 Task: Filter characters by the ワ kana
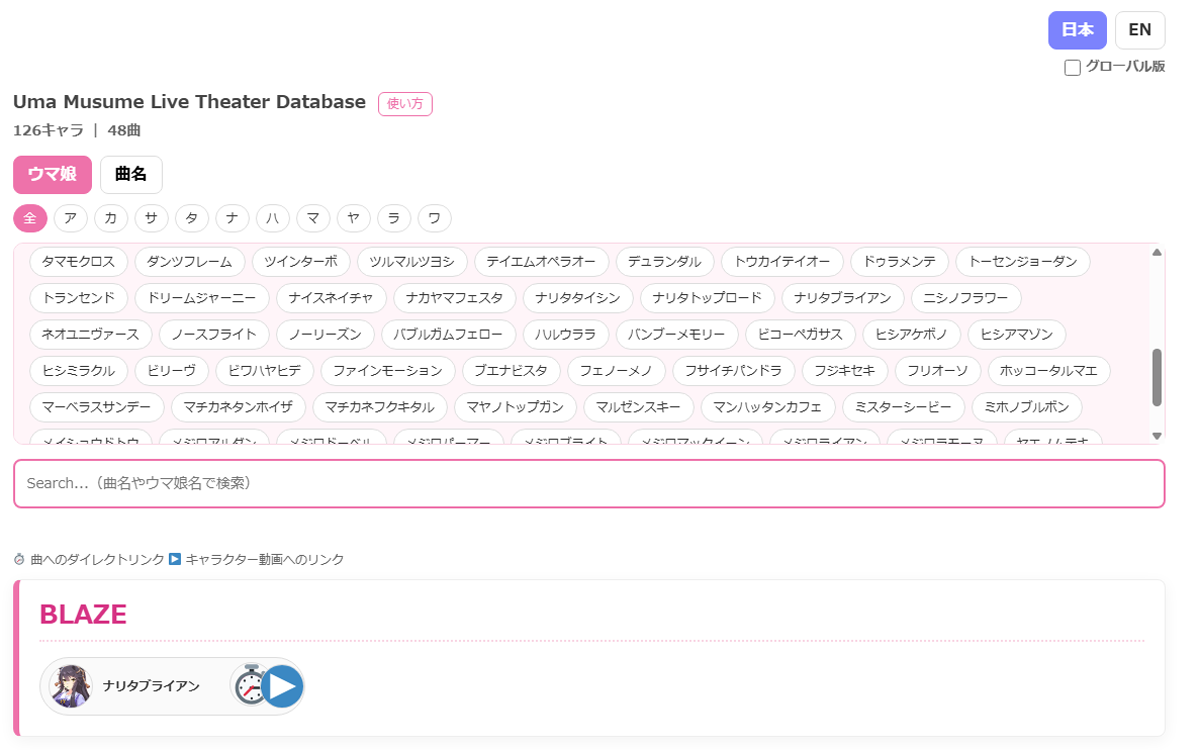click(434, 218)
